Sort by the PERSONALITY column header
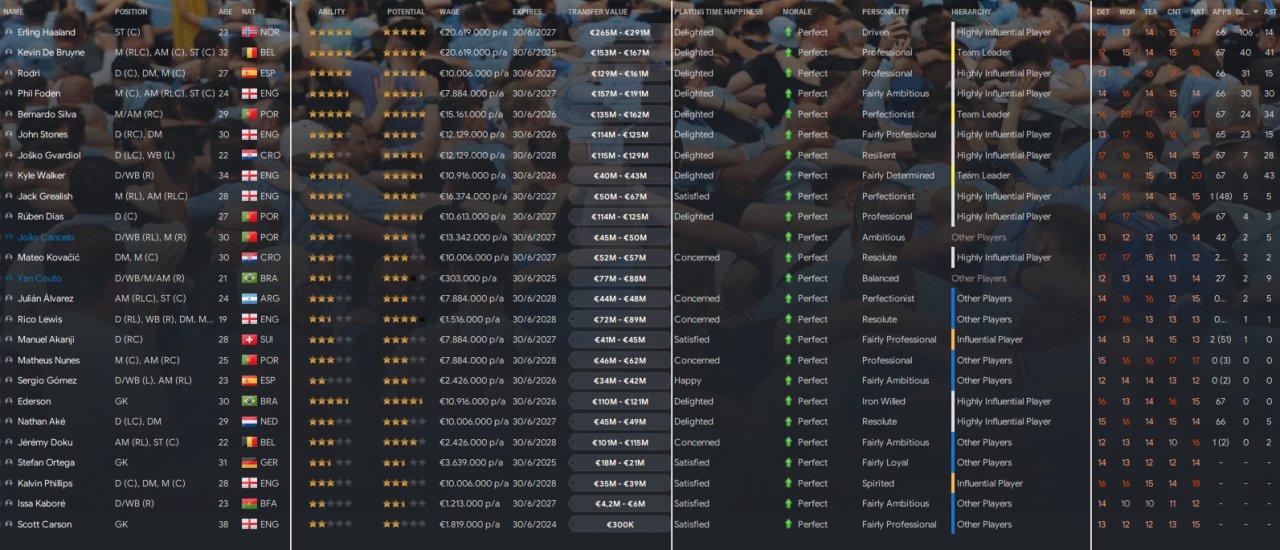The height and width of the screenshot is (550, 1280). click(885, 11)
